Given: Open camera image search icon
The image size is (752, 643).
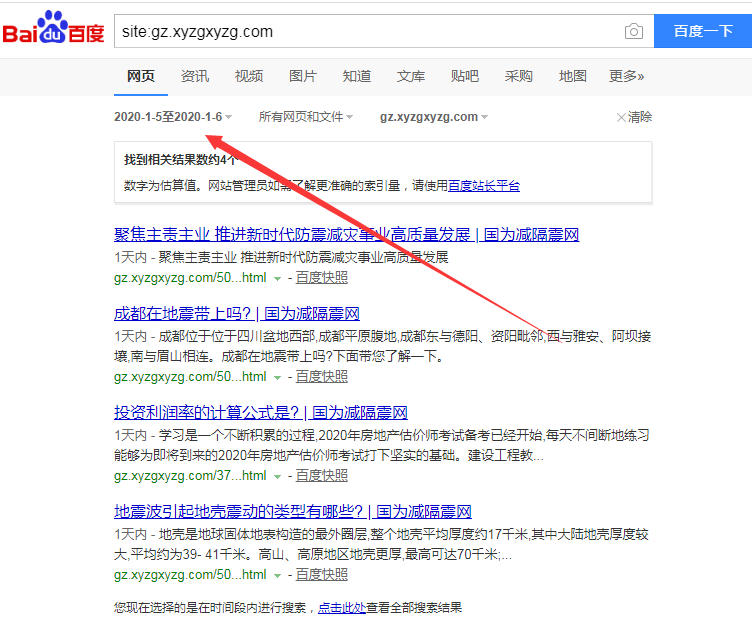Looking at the screenshot, I should (634, 32).
